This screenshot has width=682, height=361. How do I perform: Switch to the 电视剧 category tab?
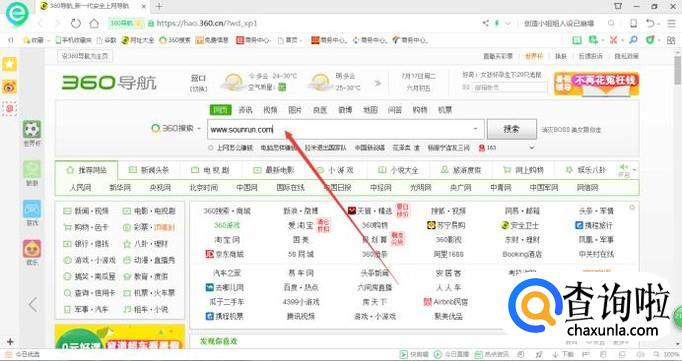[x=211, y=170]
